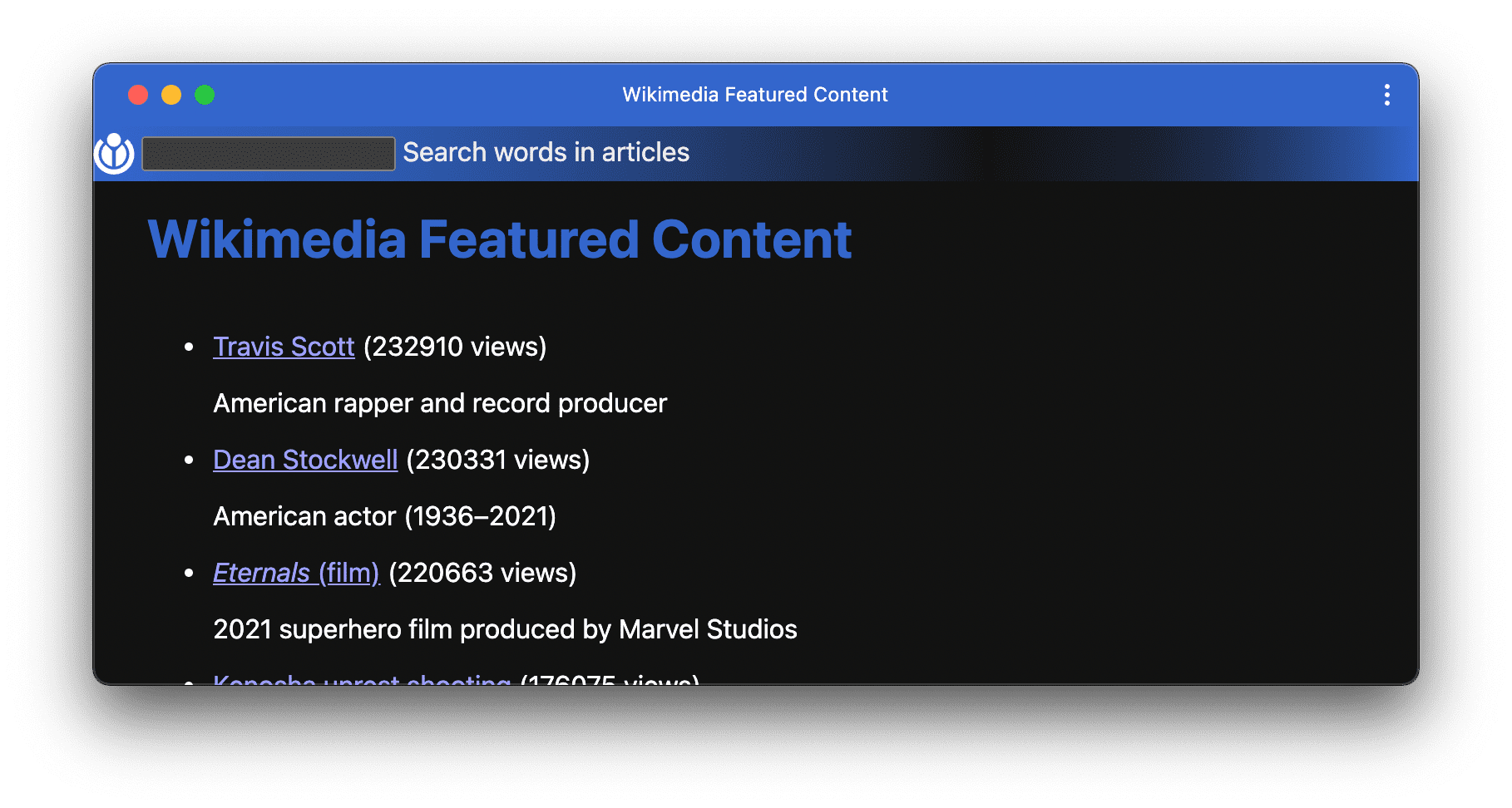Viewport: 1512px width, 808px height.
Task: Click the window title text
Action: (755, 94)
